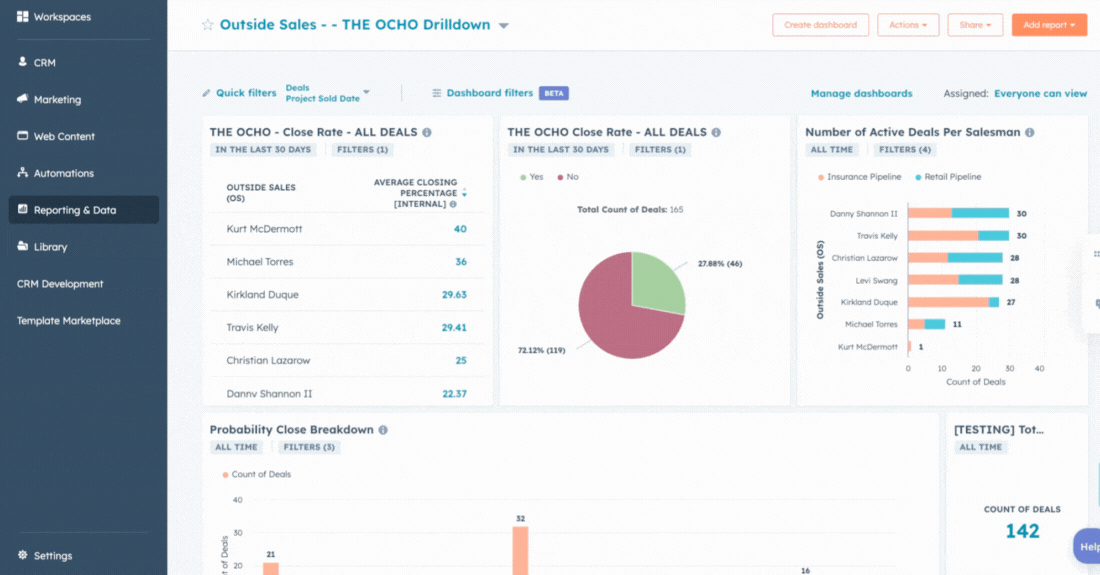The image size is (1100, 575).
Task: Open Workspaces in the sidebar
Action: [x=62, y=16]
